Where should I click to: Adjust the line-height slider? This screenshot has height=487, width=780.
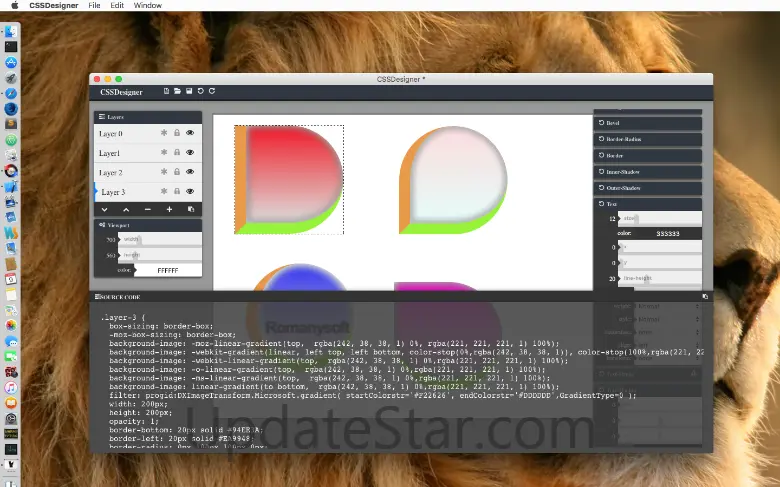coord(660,279)
